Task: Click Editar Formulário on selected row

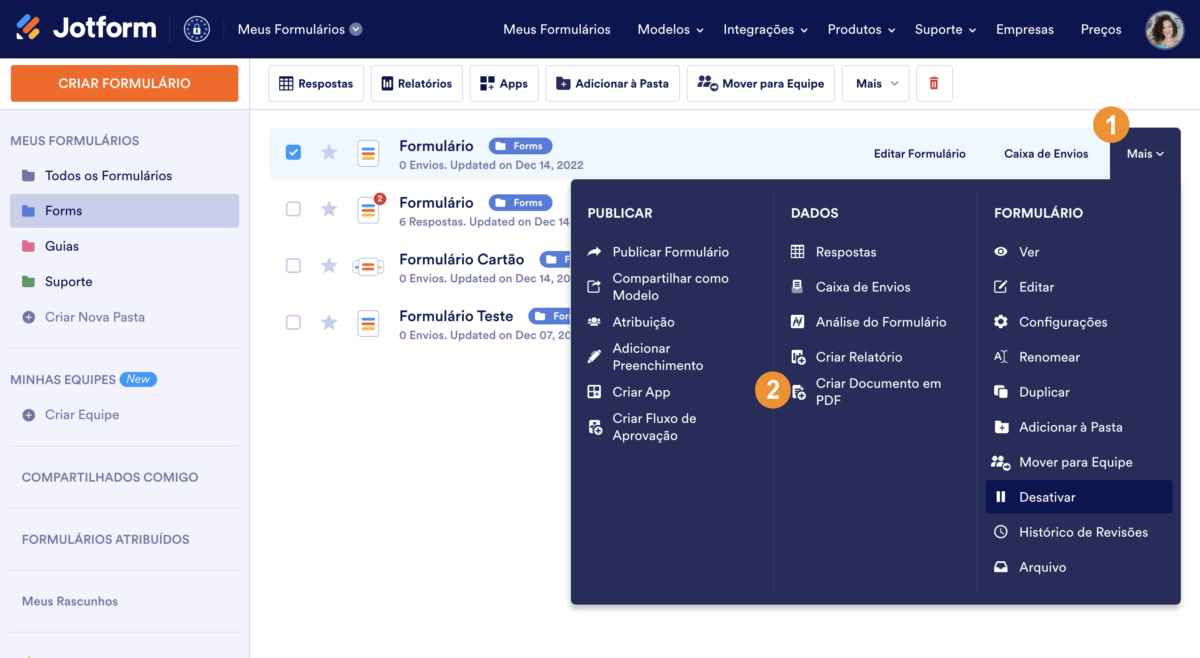Action: [920, 154]
